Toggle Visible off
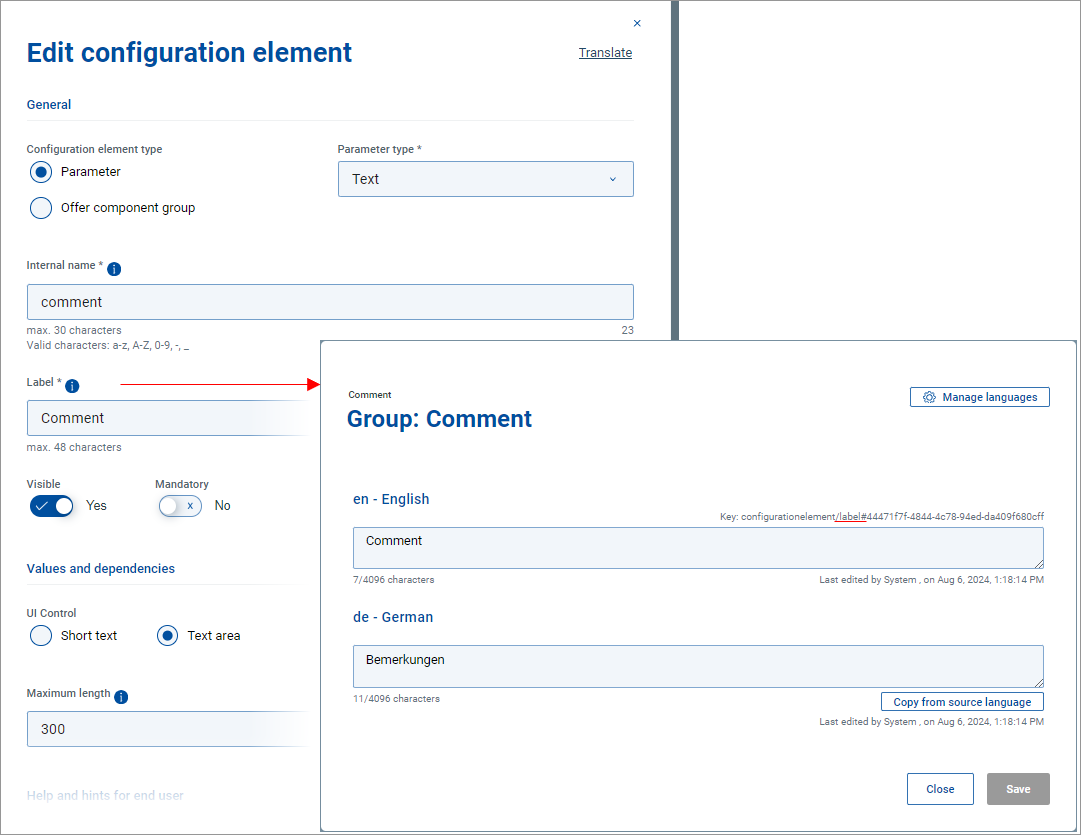The height and width of the screenshot is (835, 1081). point(51,505)
